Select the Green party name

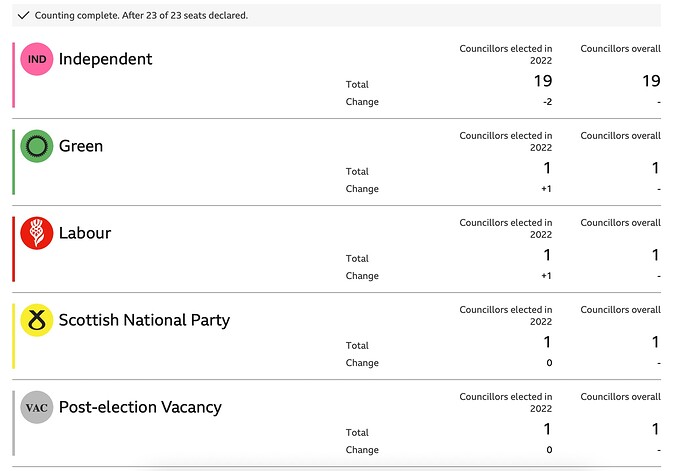pos(81,146)
